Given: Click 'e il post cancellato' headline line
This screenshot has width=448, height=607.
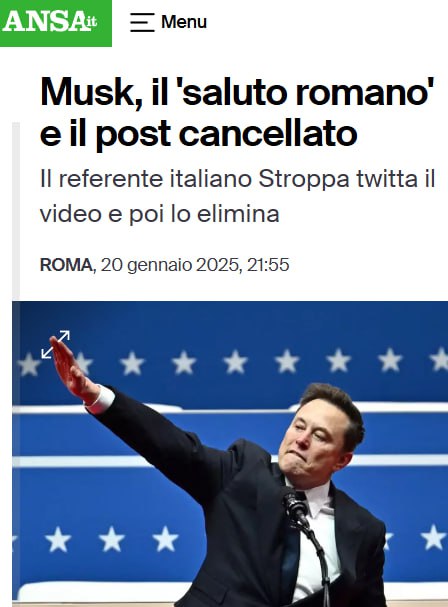Looking at the screenshot, I should pos(198,134).
